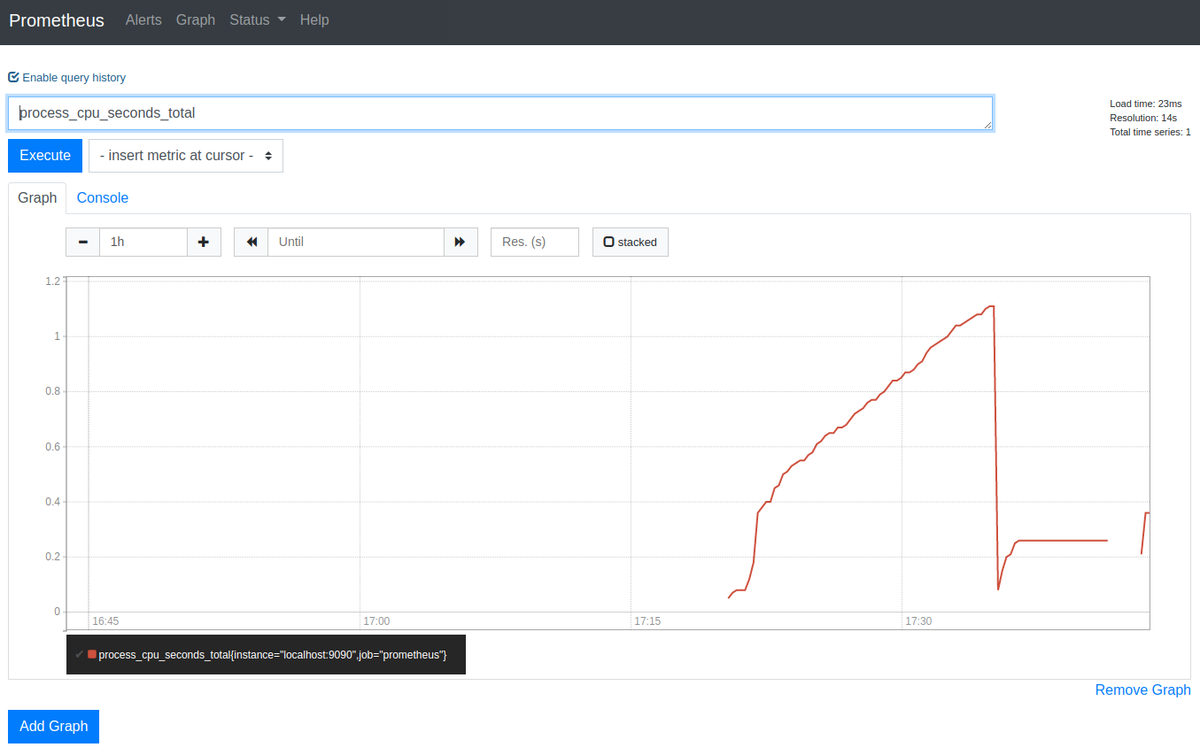Select the Graph tab

click(37, 198)
